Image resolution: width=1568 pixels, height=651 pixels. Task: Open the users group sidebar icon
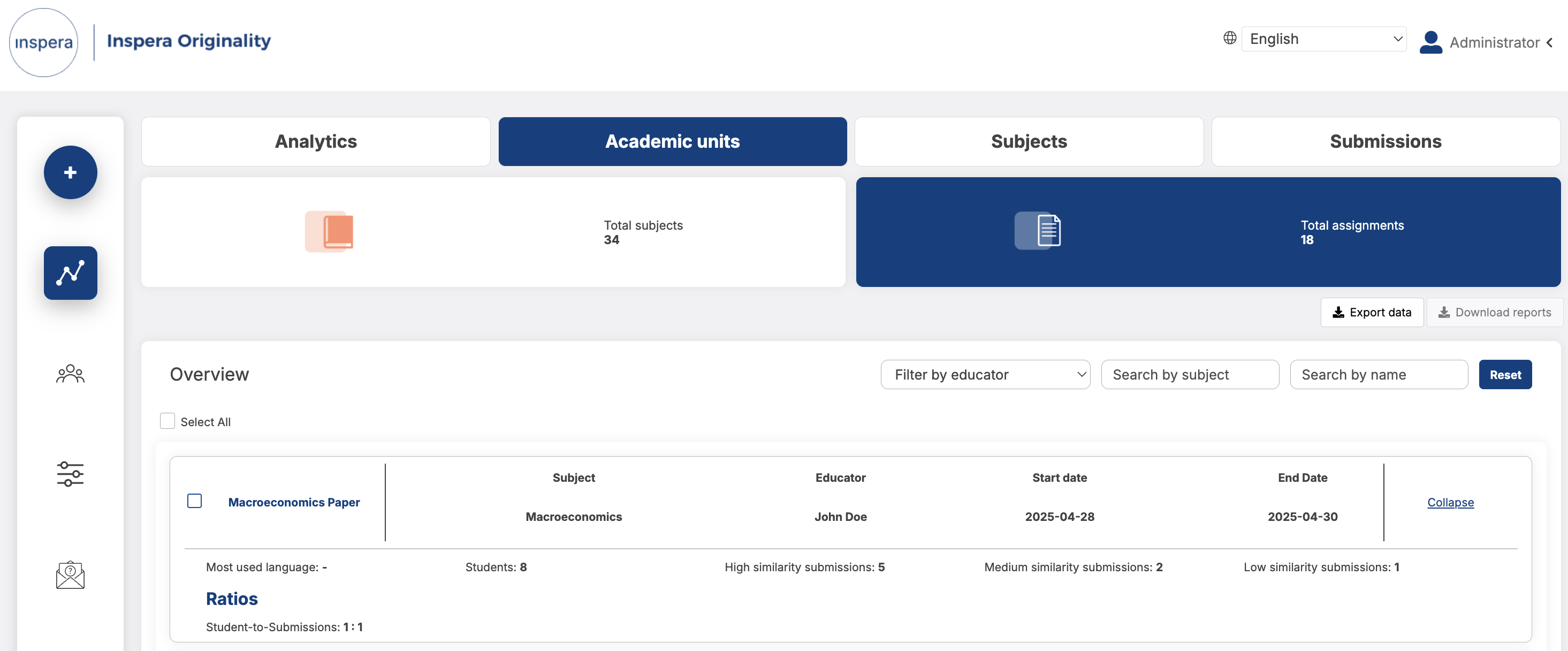(70, 373)
